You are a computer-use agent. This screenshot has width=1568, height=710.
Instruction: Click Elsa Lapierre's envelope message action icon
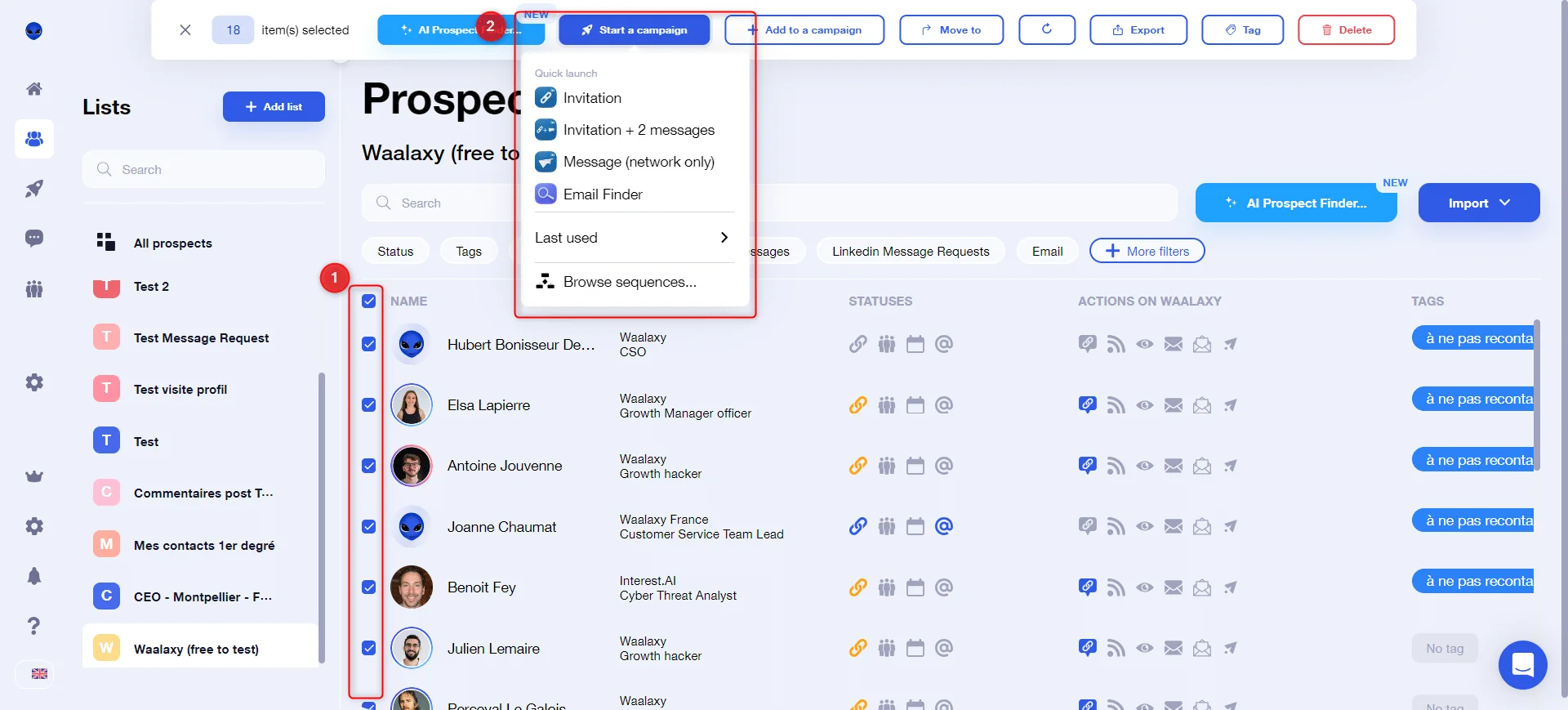tap(1174, 405)
